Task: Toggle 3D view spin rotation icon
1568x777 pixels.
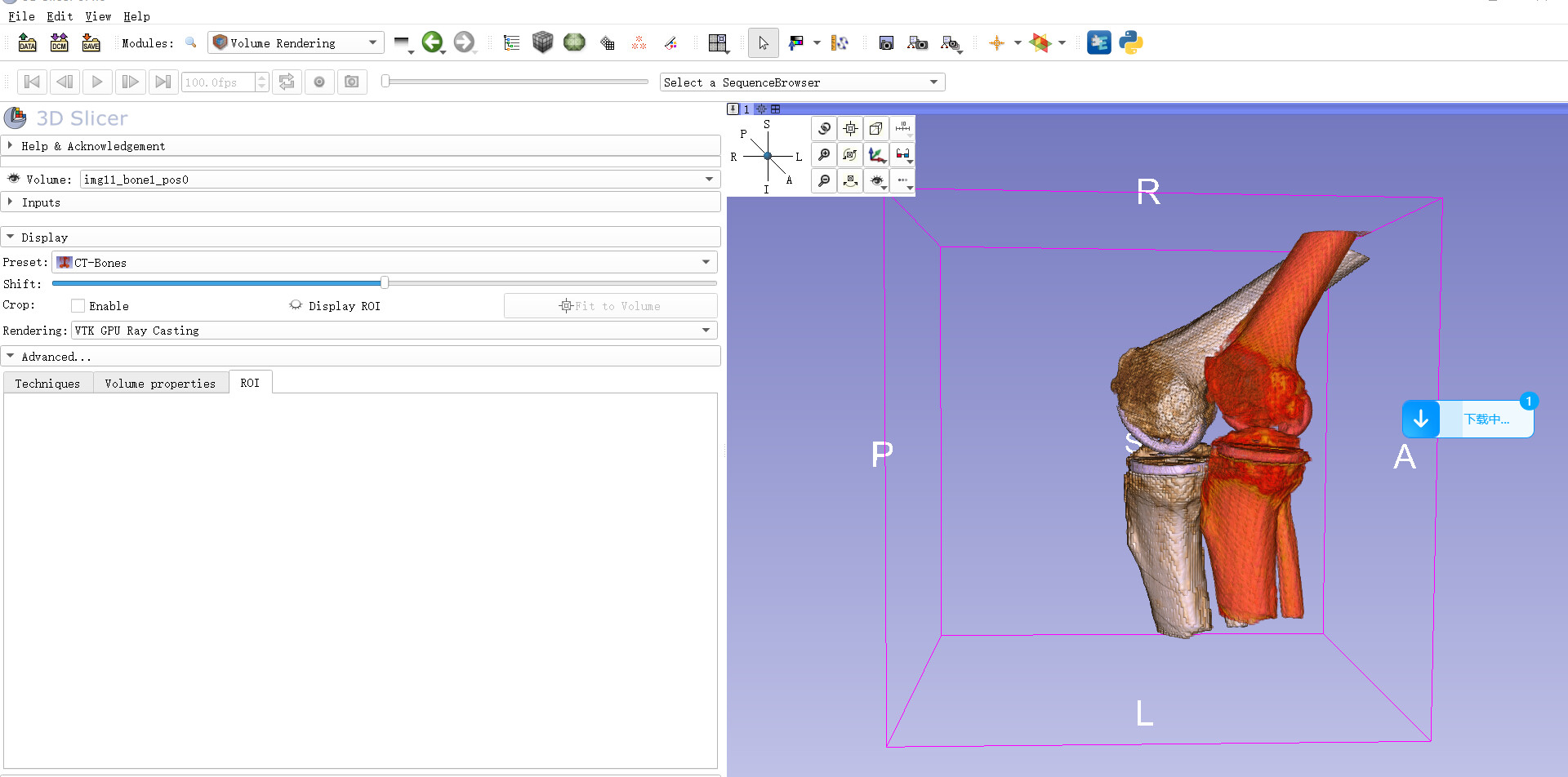Action: pos(850,154)
